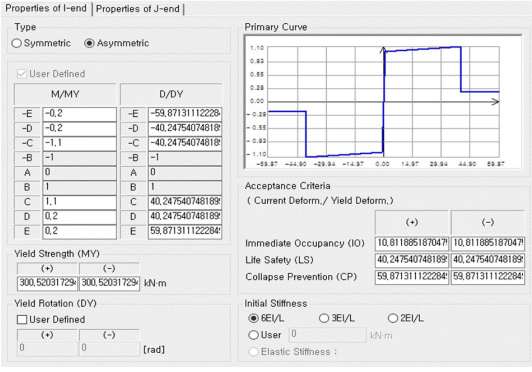This screenshot has width=532, height=372.
Task: Switch to Properties of J-end tab
Action: coord(137,9)
